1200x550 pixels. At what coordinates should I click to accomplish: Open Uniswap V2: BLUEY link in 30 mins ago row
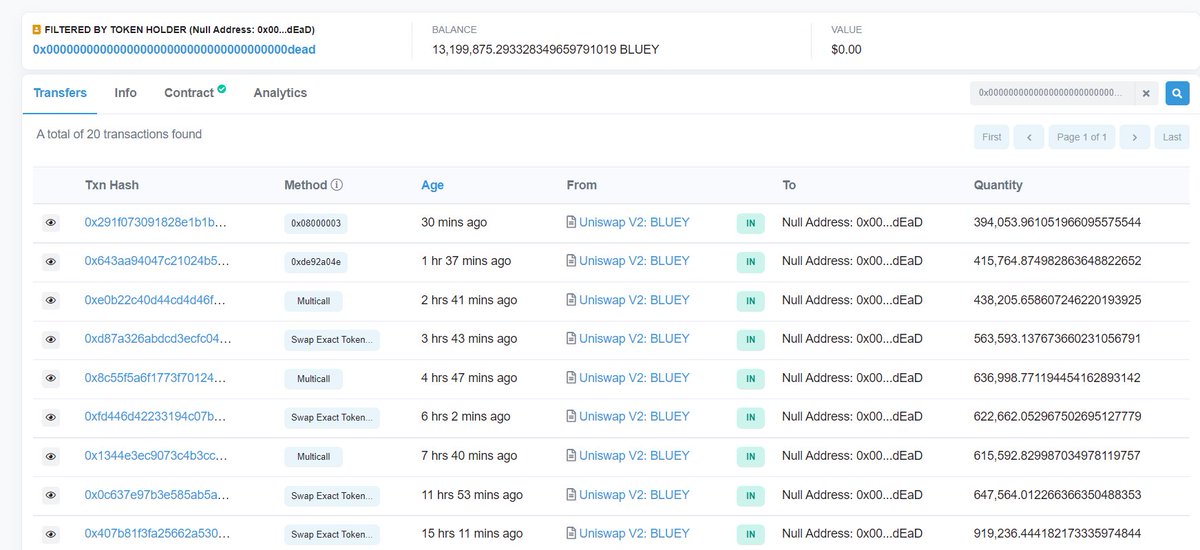[634, 222]
